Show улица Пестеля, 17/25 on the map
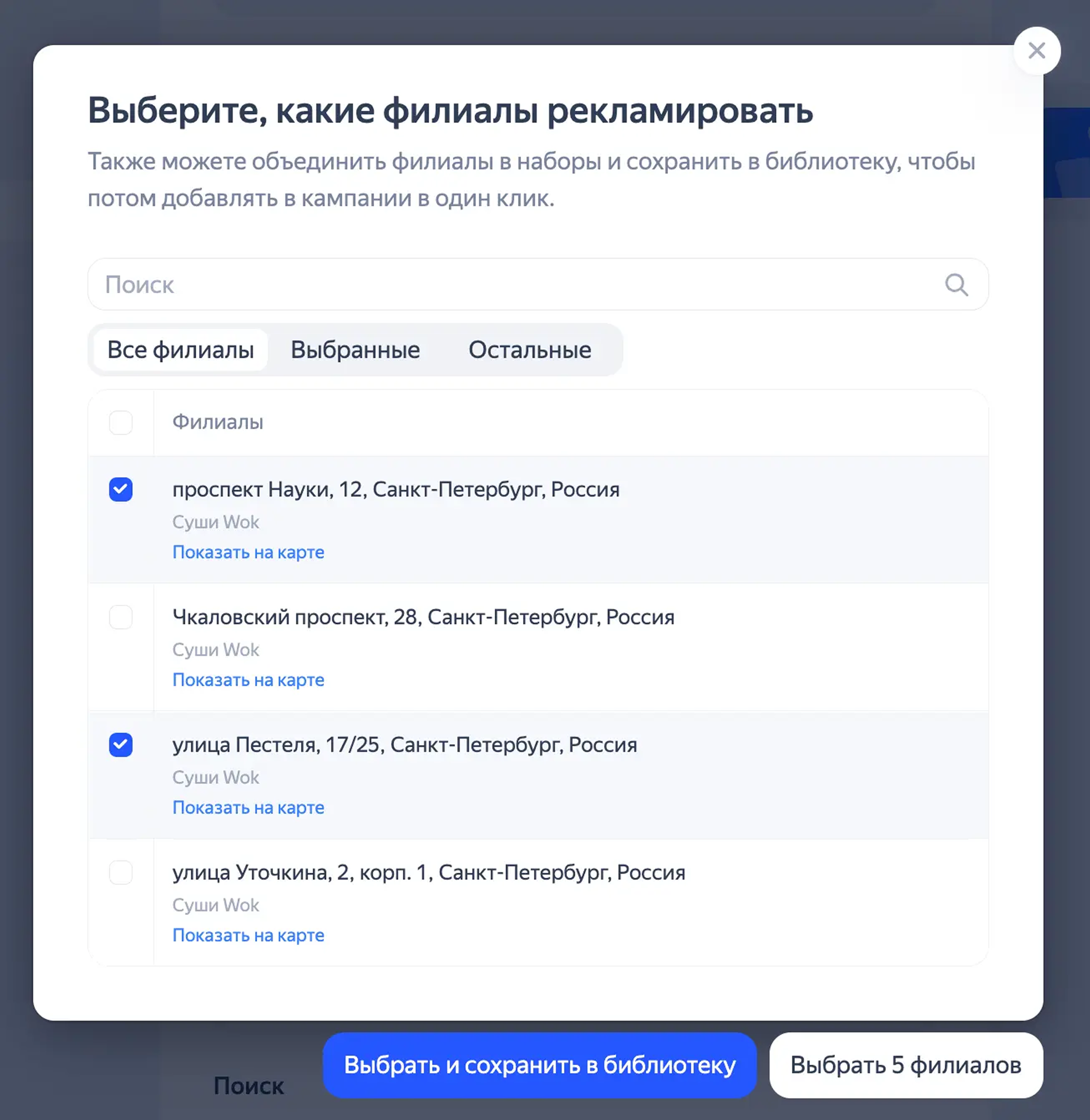 [x=248, y=808]
